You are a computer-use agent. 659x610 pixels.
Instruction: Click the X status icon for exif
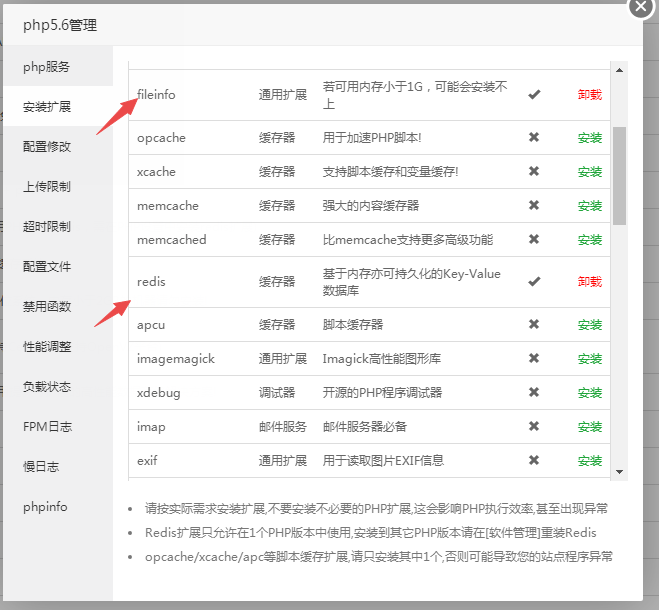(534, 461)
